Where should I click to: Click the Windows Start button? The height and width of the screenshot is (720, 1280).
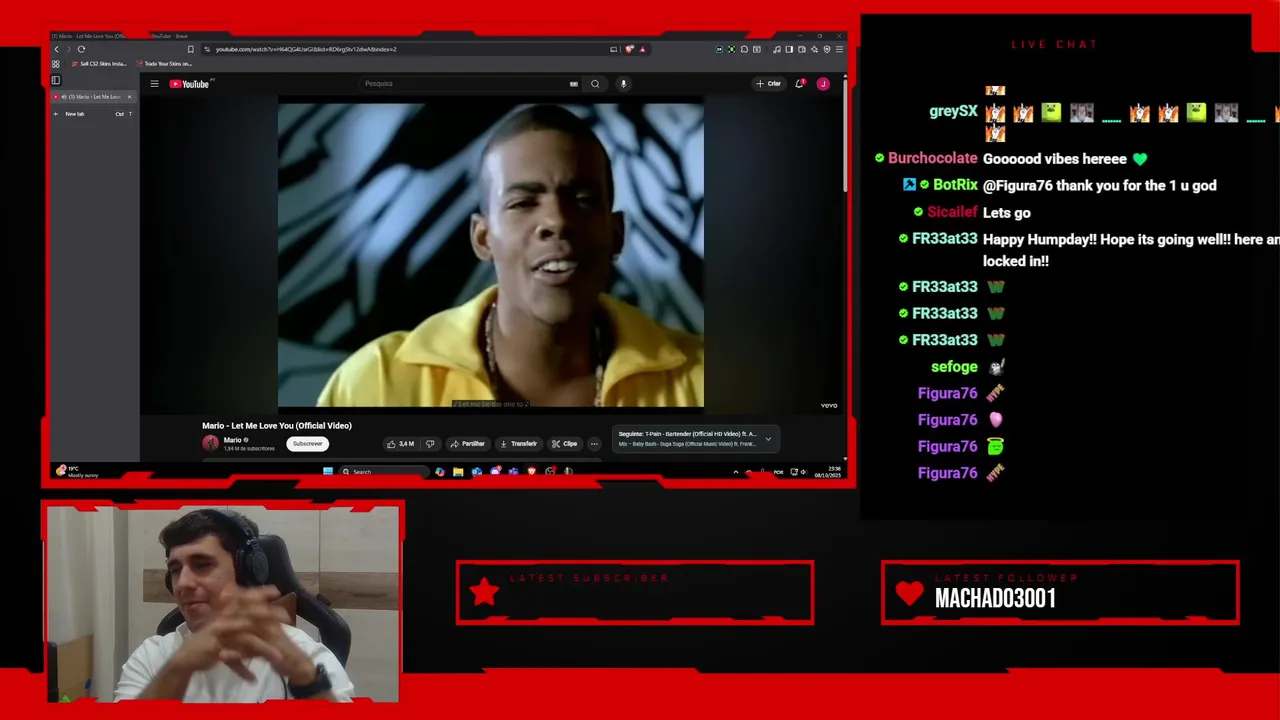(327, 472)
